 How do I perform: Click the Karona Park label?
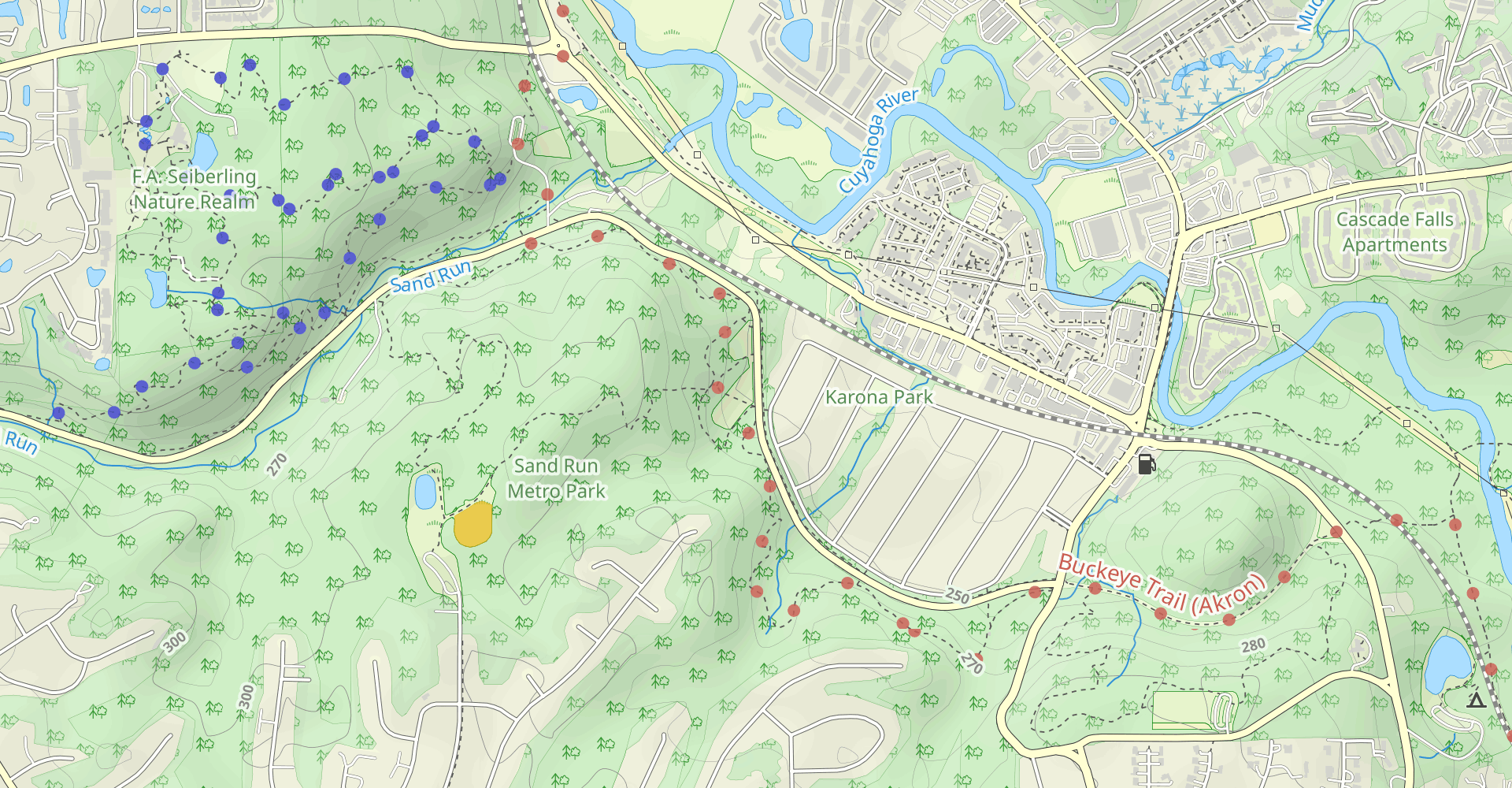(x=879, y=397)
